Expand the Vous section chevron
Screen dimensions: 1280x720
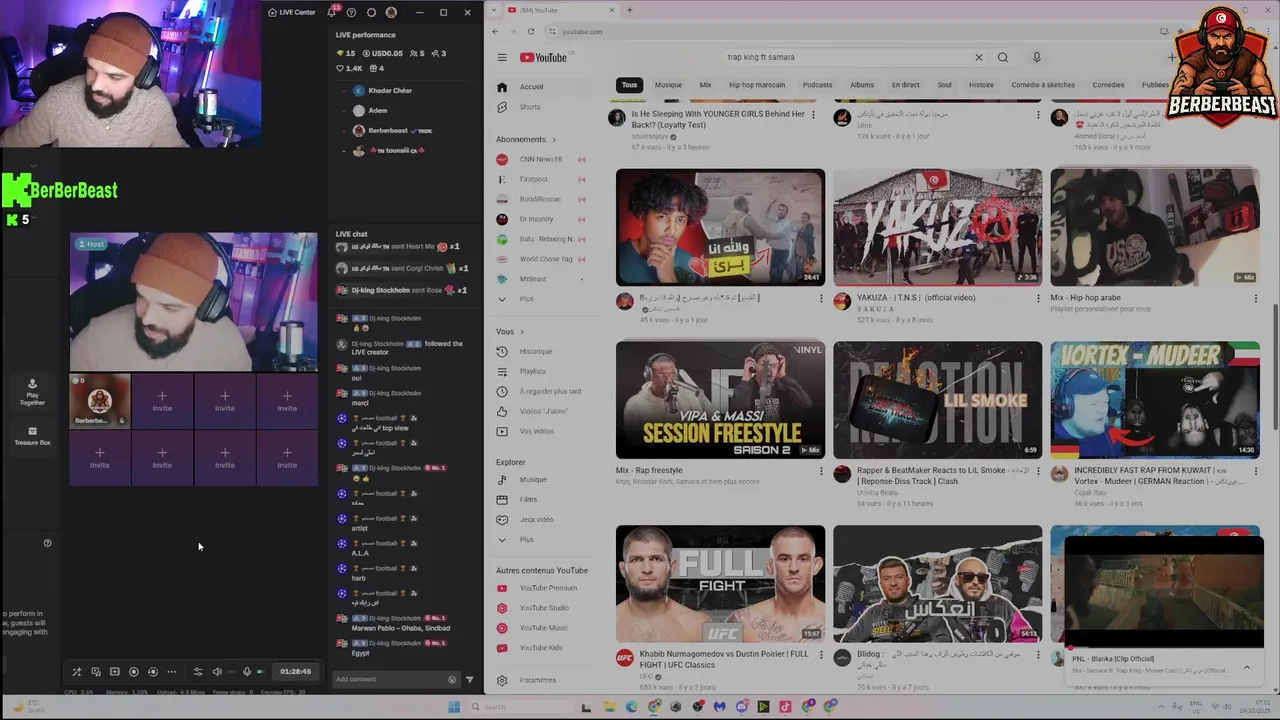(521, 332)
